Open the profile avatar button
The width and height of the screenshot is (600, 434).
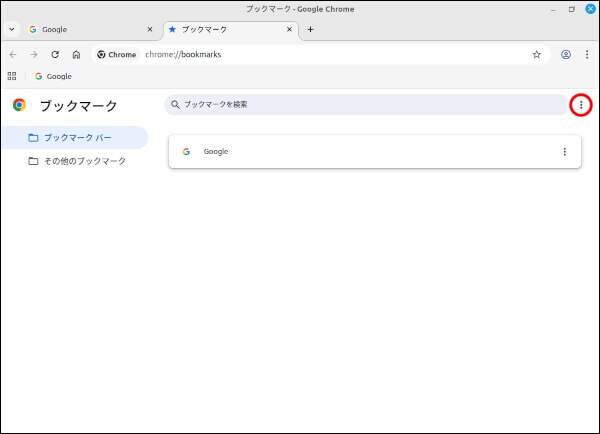click(566, 54)
